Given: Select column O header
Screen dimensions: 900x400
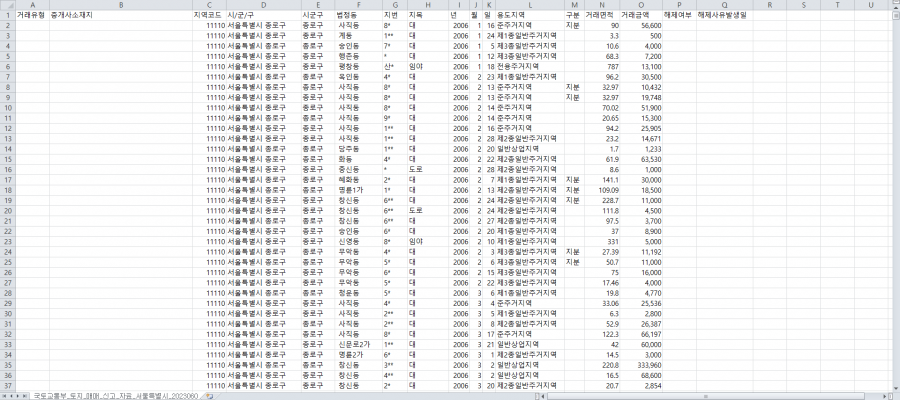Looking at the screenshot, I should (x=641, y=5).
